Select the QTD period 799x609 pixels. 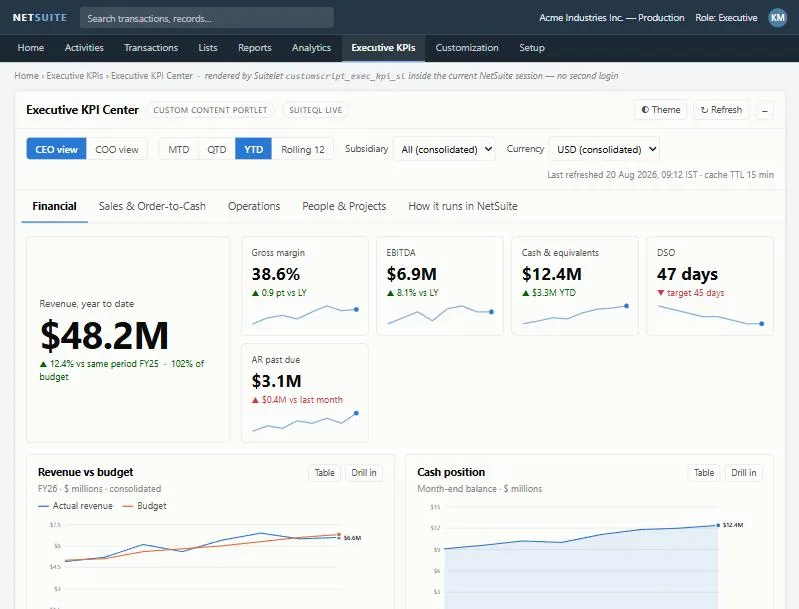click(x=217, y=149)
